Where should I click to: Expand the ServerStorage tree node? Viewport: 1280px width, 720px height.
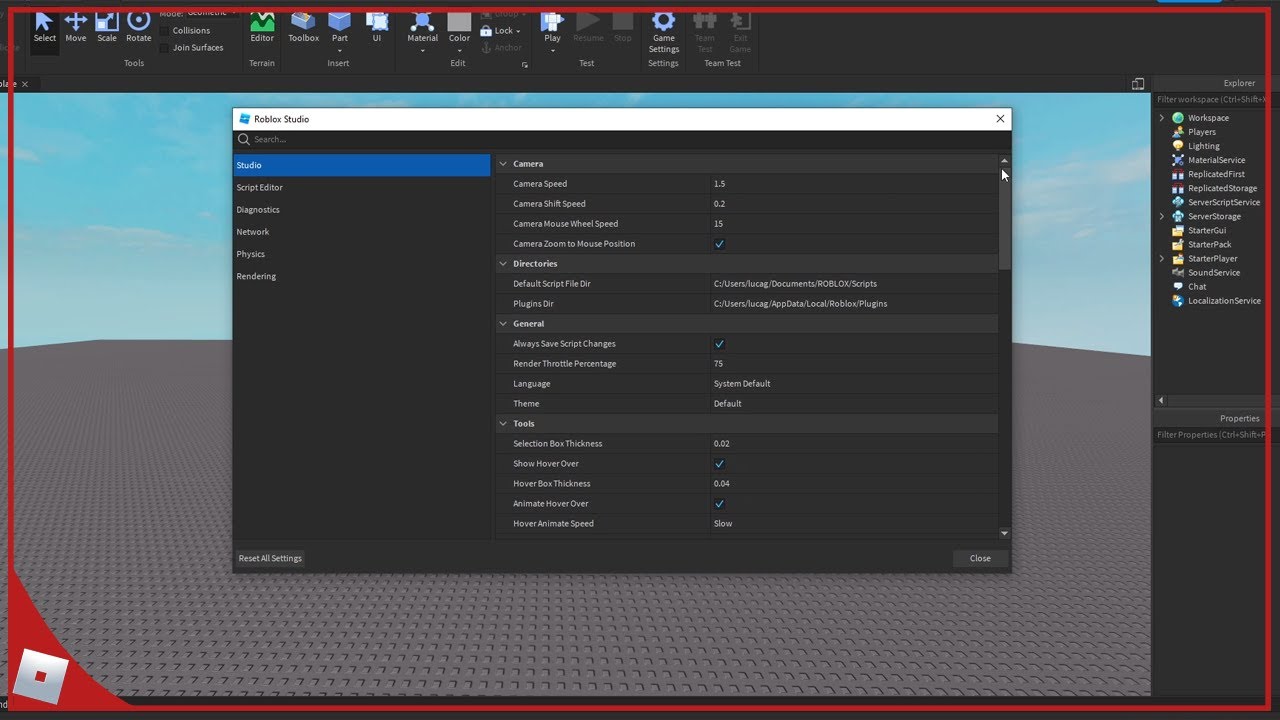[1162, 216]
